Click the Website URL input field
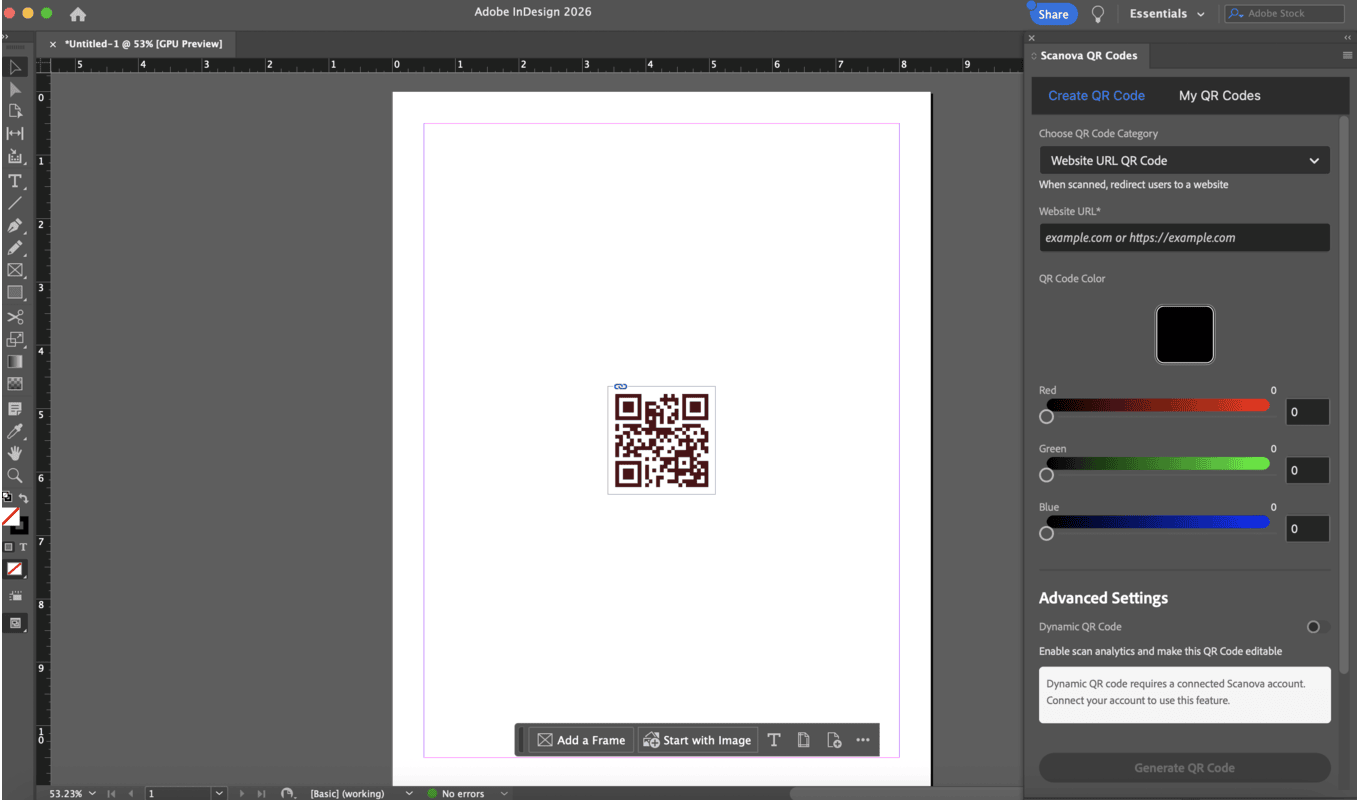The image size is (1360, 800). pos(1184,238)
